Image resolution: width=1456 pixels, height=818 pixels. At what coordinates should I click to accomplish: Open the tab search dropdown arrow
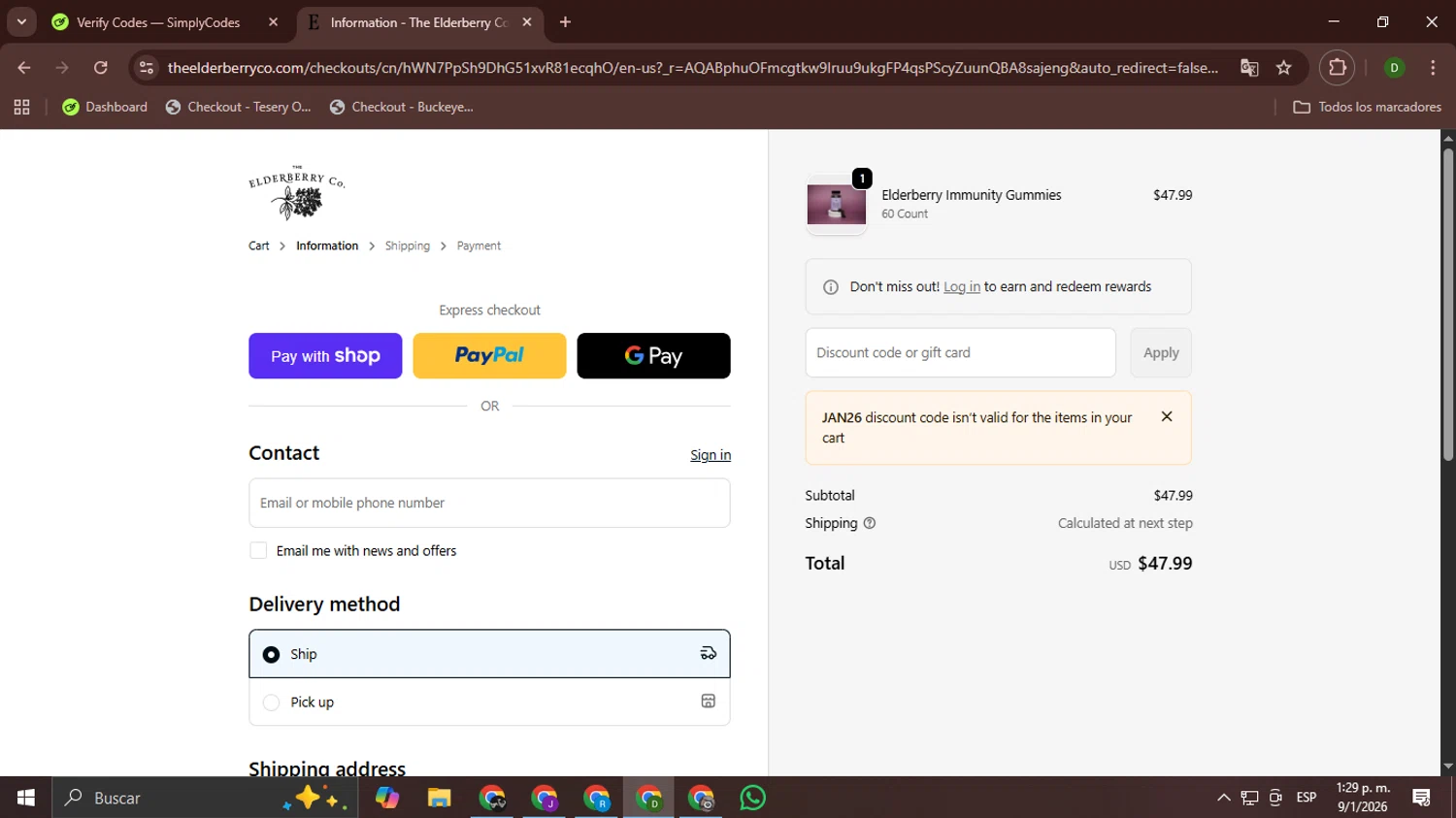[x=21, y=21]
